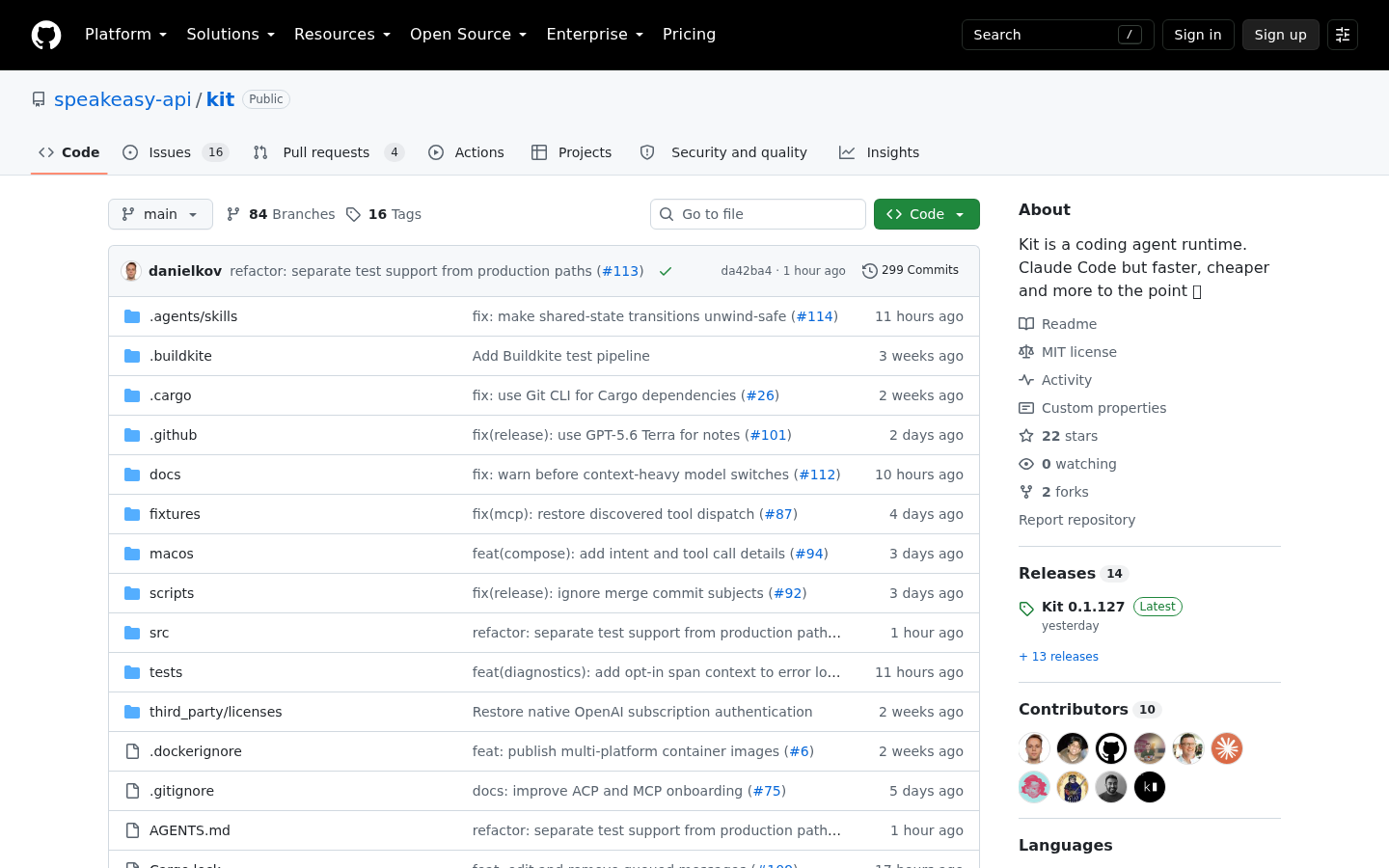Show the + 13 releases link
The image size is (1389, 868).
pos(1058,657)
